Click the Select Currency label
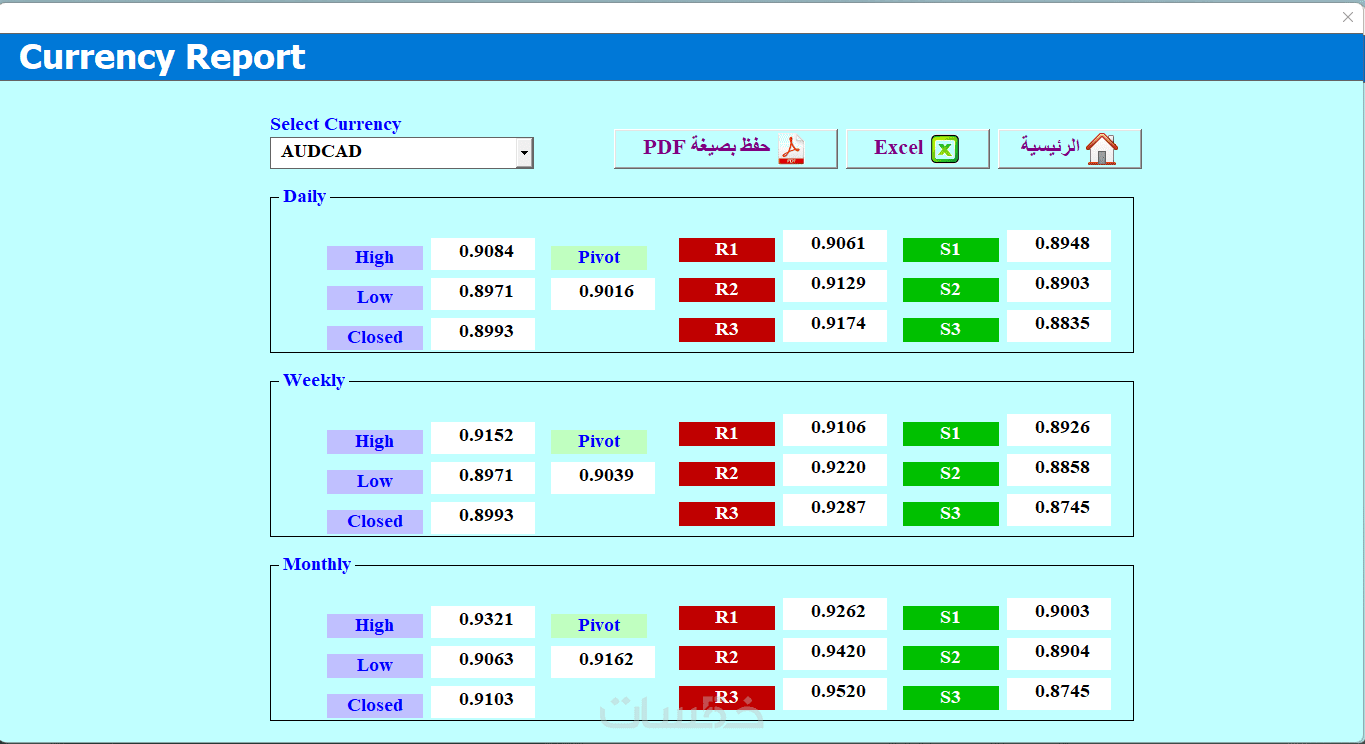This screenshot has width=1365, height=744. click(x=335, y=124)
